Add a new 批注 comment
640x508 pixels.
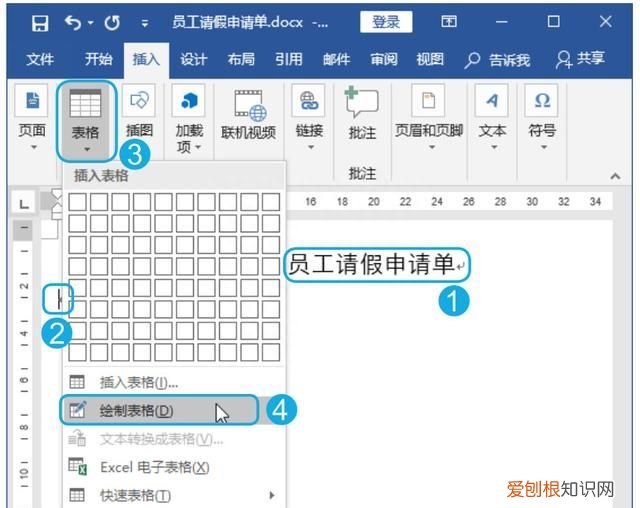click(362, 113)
